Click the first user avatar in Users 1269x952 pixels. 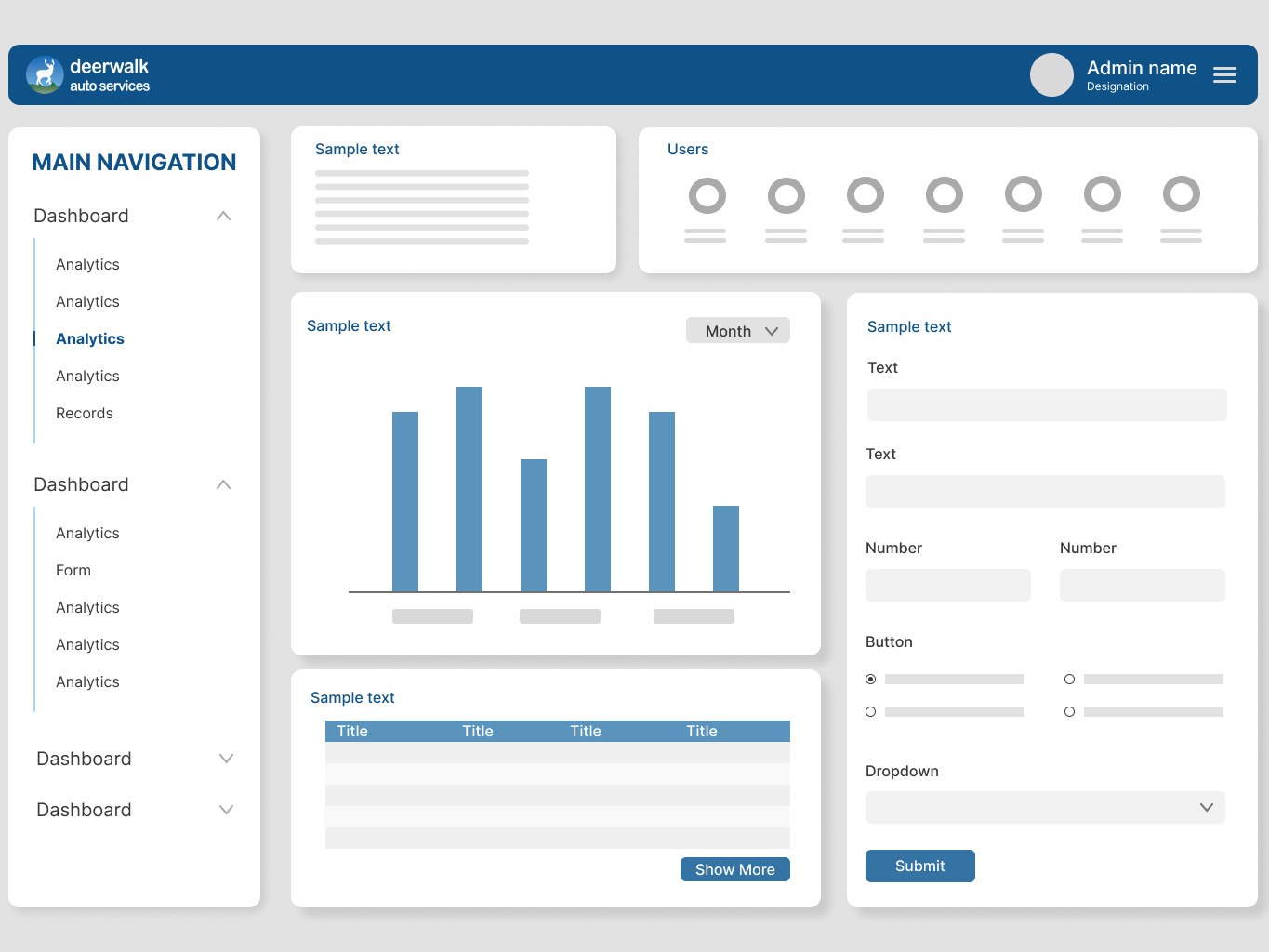click(707, 195)
